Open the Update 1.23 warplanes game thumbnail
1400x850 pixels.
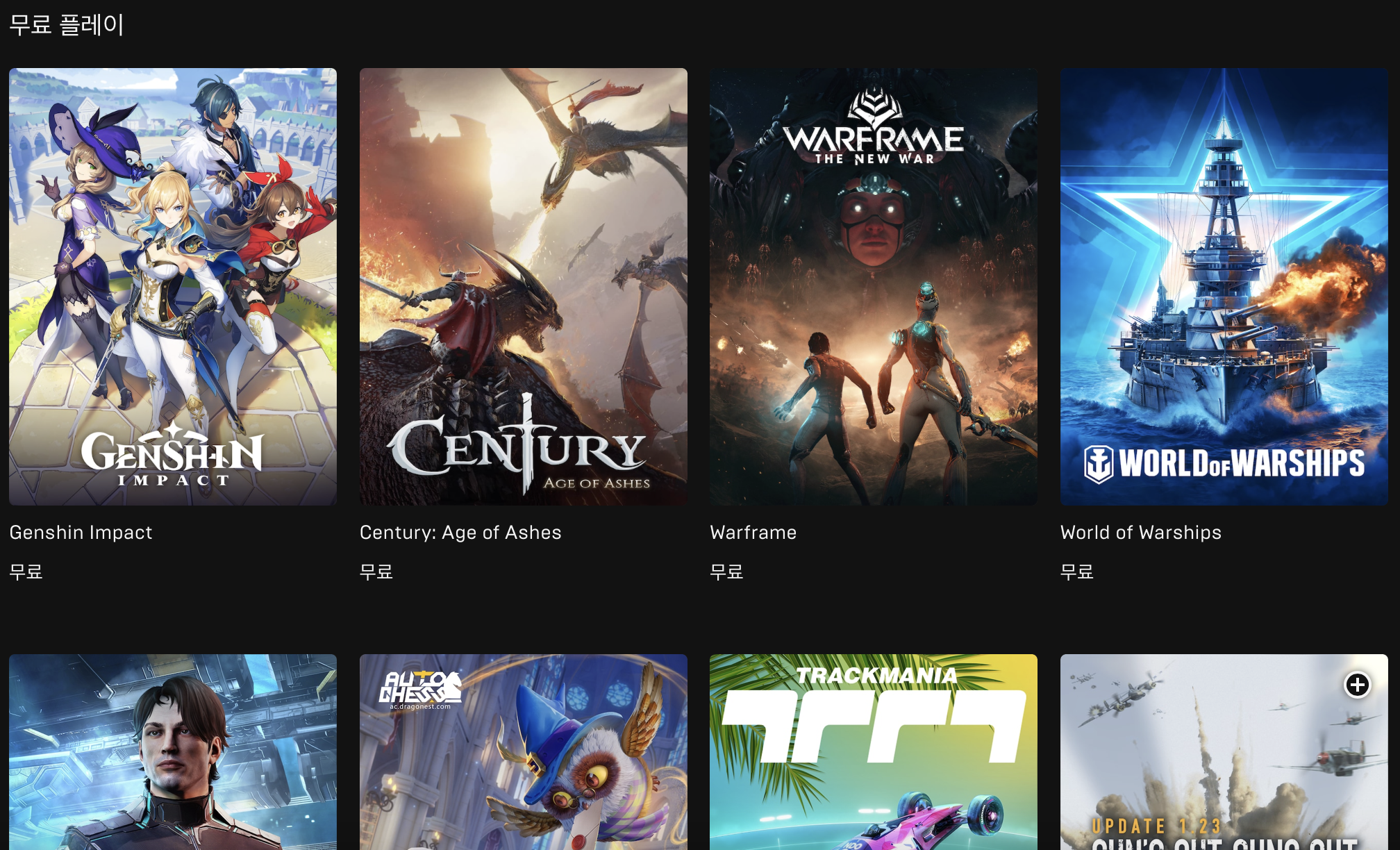[x=1224, y=752]
